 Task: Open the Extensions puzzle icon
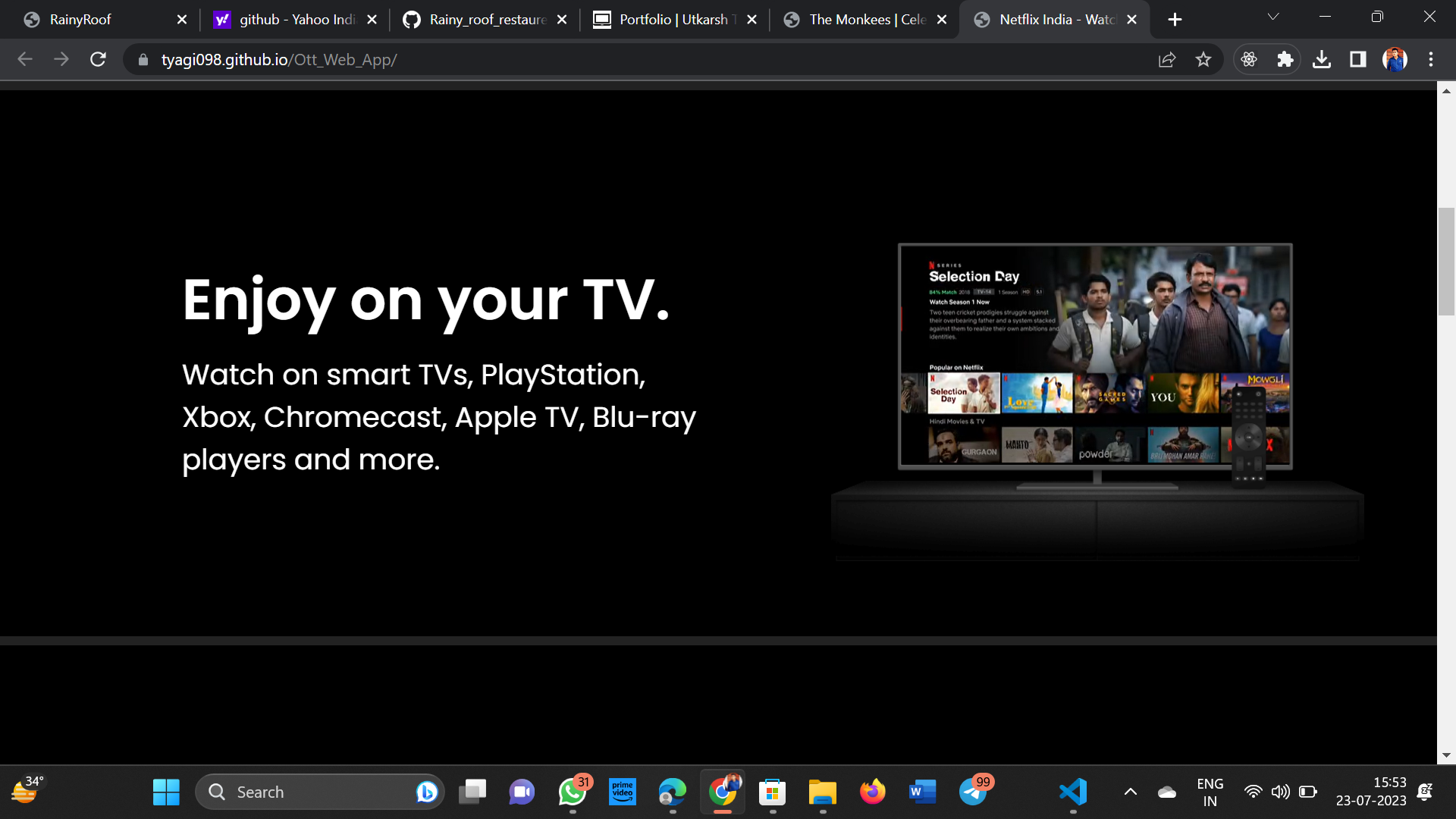click(1285, 59)
